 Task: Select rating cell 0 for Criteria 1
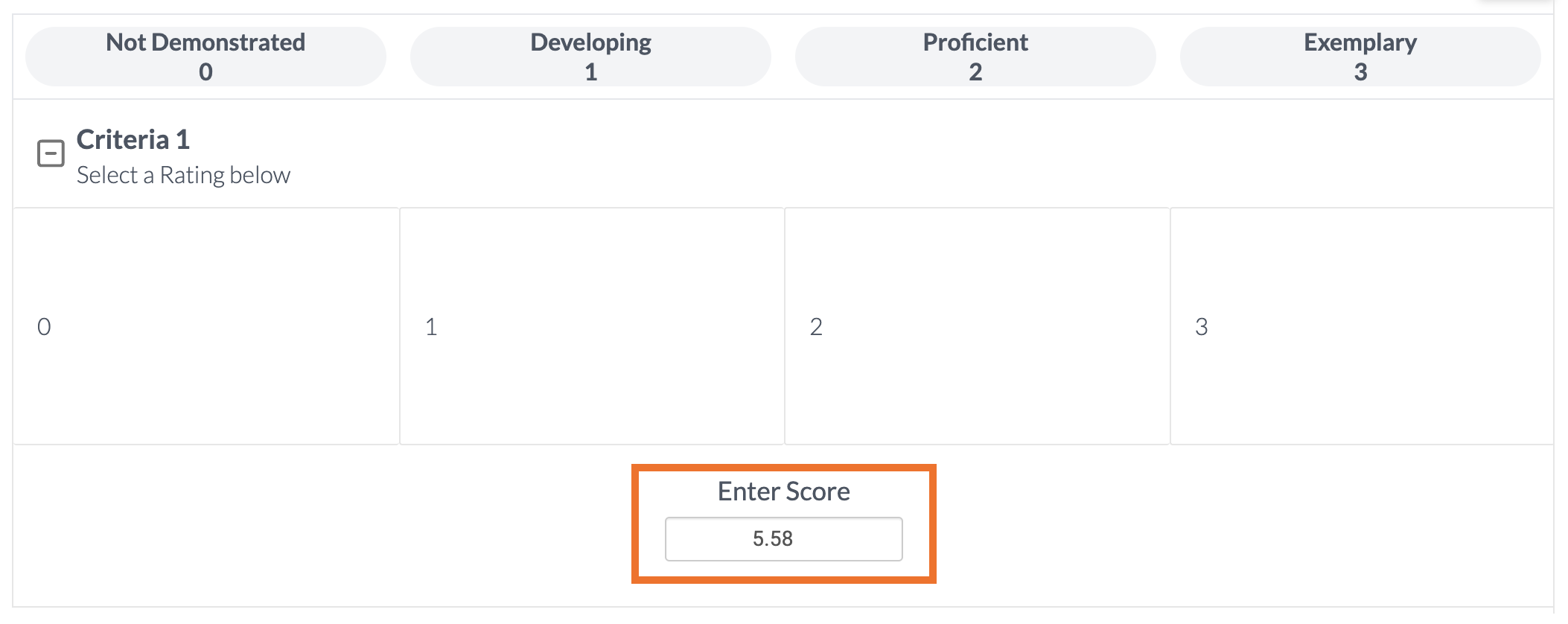pyautogui.click(x=205, y=326)
